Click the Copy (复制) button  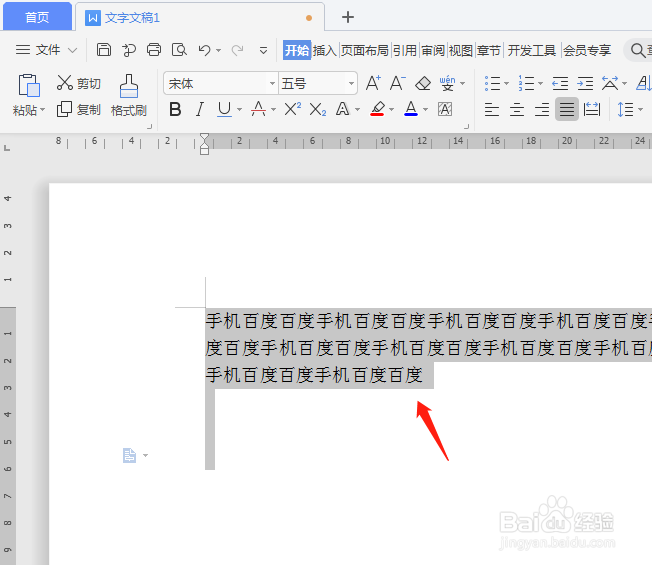[79, 109]
